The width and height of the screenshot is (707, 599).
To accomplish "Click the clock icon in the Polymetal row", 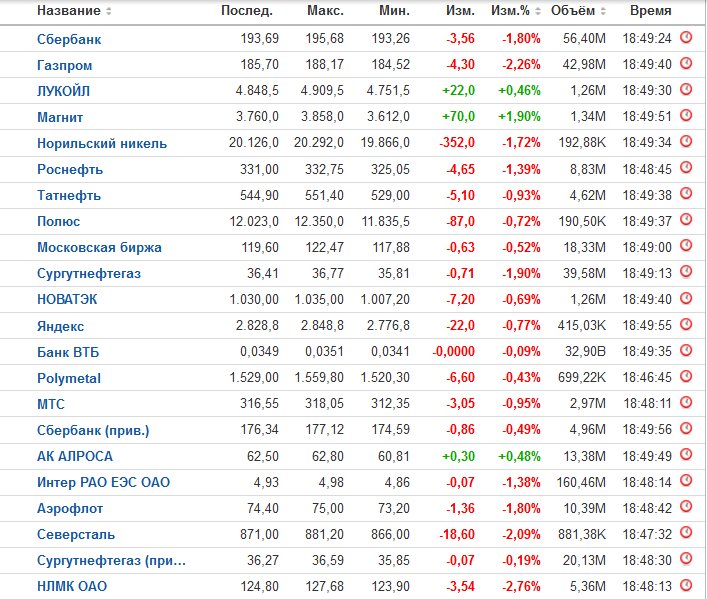I will tap(686, 376).
